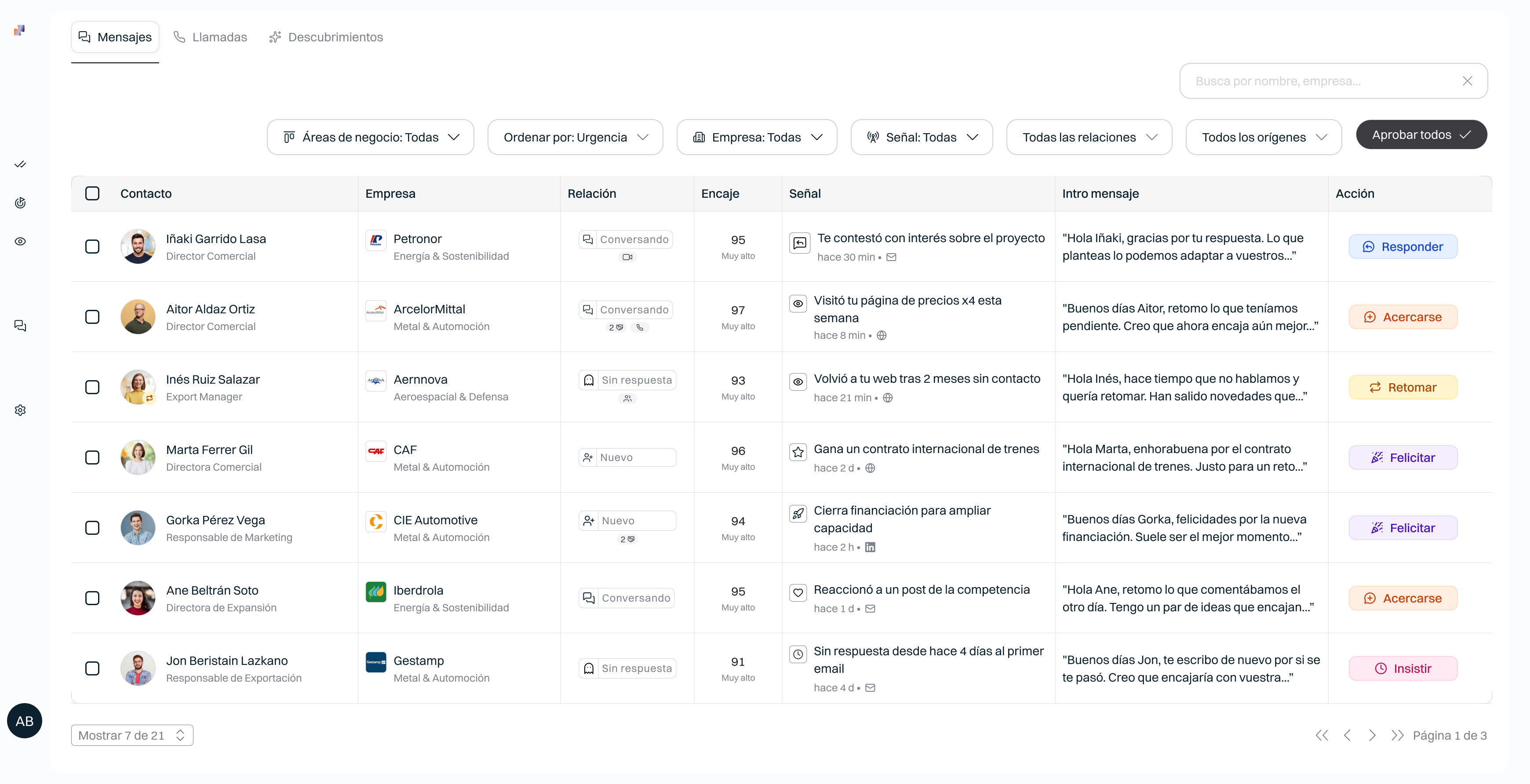Click the search by name input field
The width and height of the screenshot is (1530, 784).
coord(1324,81)
